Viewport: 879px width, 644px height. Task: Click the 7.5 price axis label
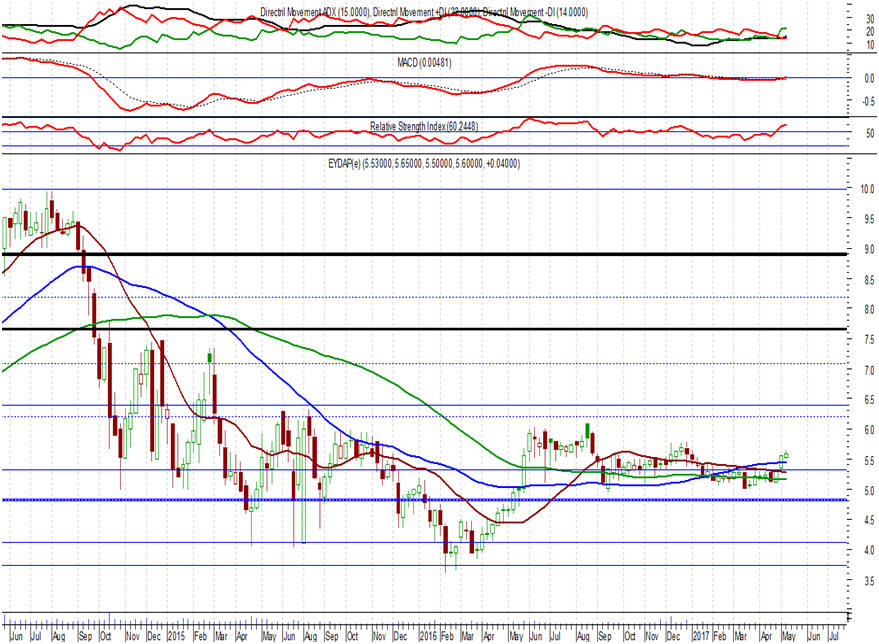[x=869, y=340]
